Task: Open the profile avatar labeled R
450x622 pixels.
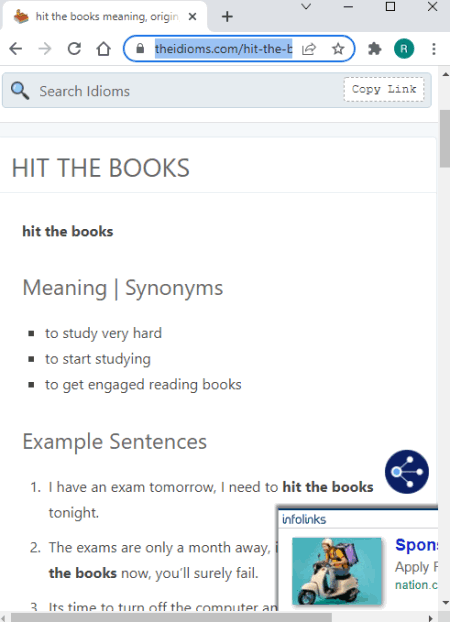Action: click(x=404, y=49)
